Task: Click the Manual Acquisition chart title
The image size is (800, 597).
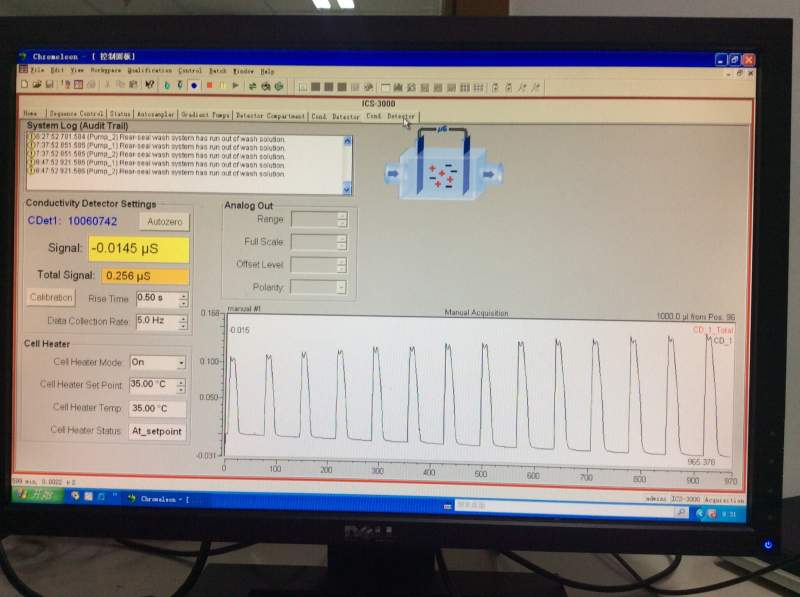Action: (476, 313)
